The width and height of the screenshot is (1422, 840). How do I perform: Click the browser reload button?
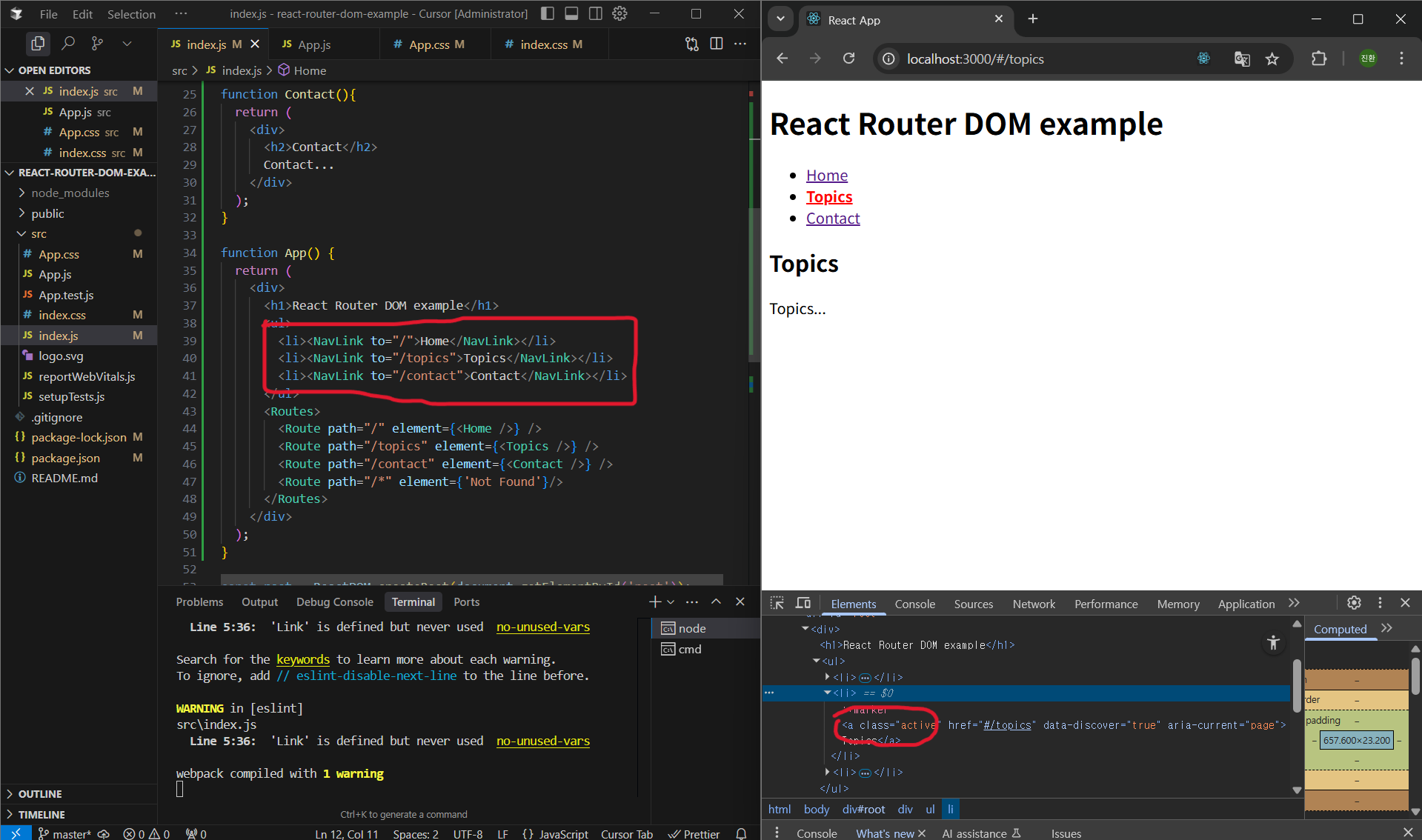[849, 59]
